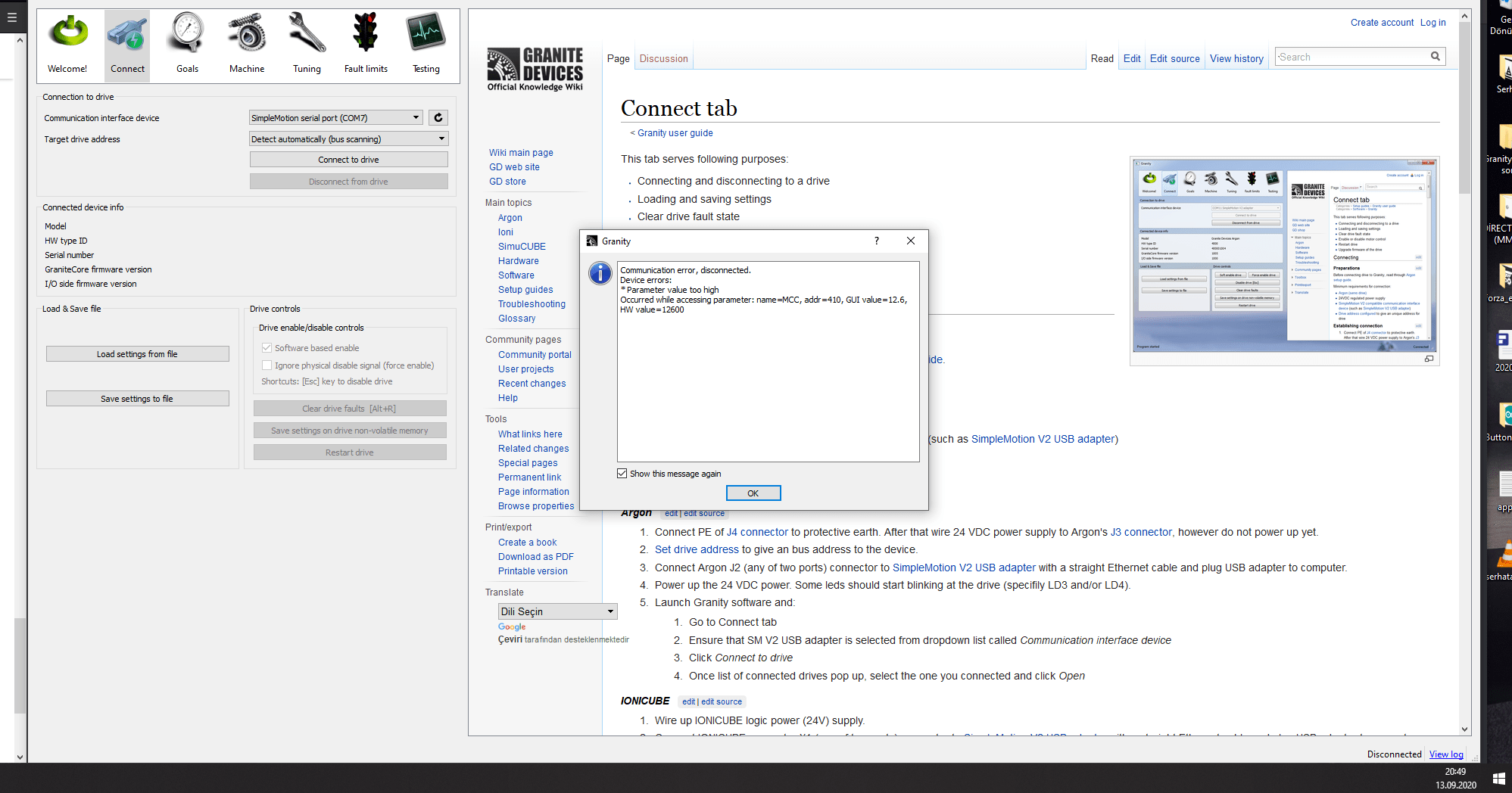The height and width of the screenshot is (793, 1512).
Task: Click Load settings from file
Action: [x=138, y=354]
